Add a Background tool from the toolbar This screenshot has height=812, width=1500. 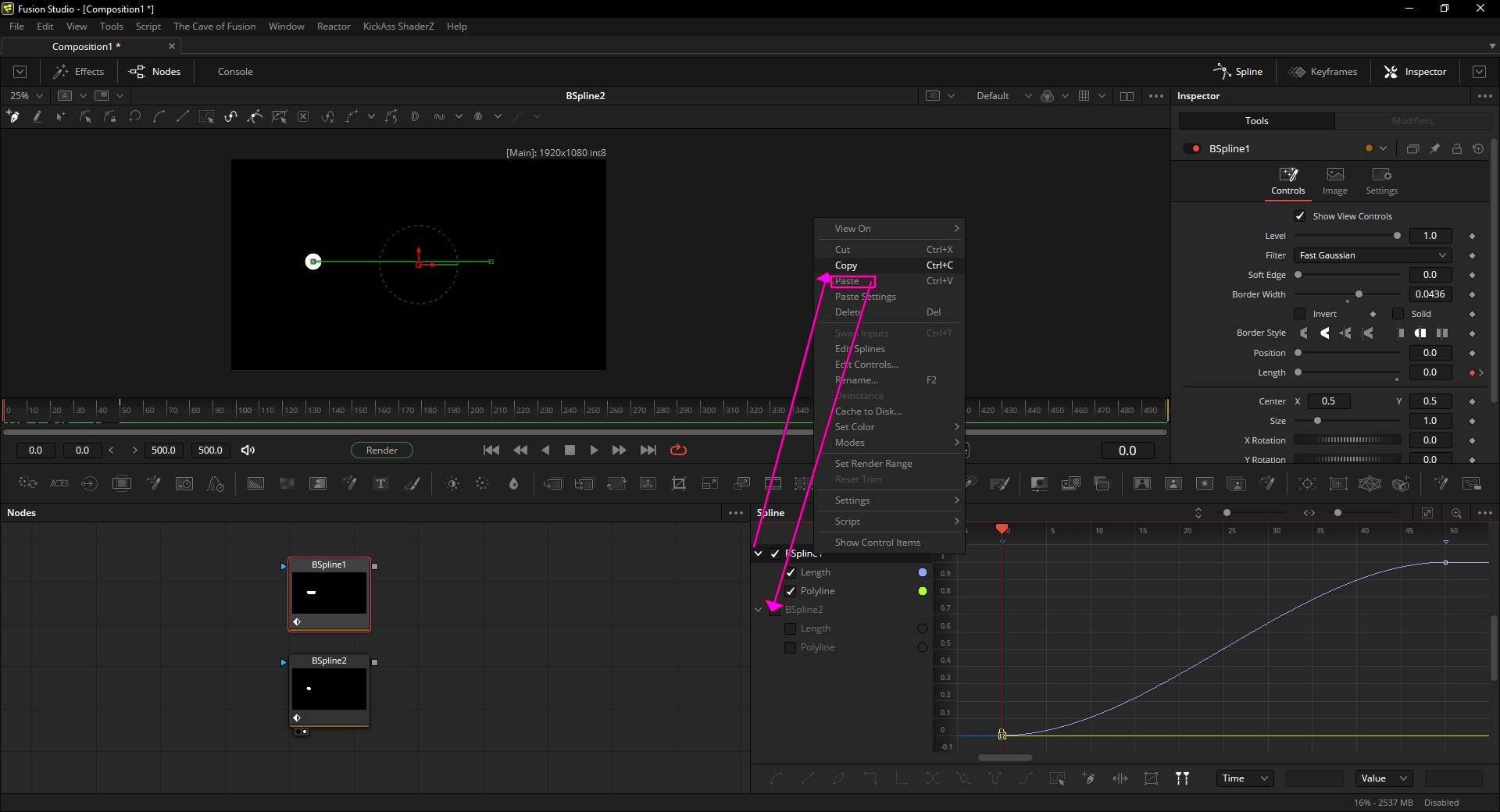[x=255, y=484]
